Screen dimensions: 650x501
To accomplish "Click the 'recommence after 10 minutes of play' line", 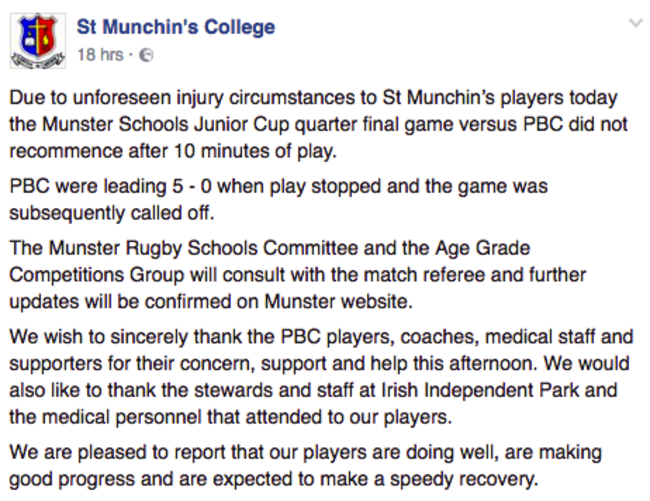I will pos(173,151).
